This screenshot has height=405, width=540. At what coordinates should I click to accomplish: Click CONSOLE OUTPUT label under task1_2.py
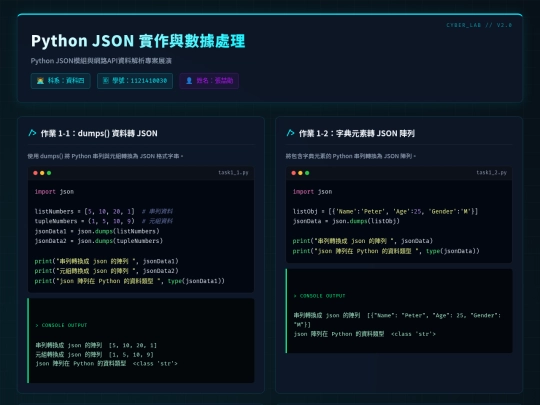point(320,296)
